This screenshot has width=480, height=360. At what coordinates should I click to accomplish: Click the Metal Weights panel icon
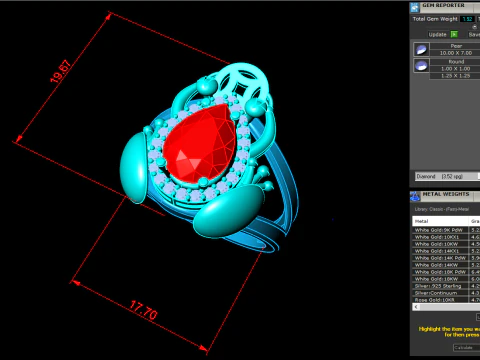coord(415,196)
